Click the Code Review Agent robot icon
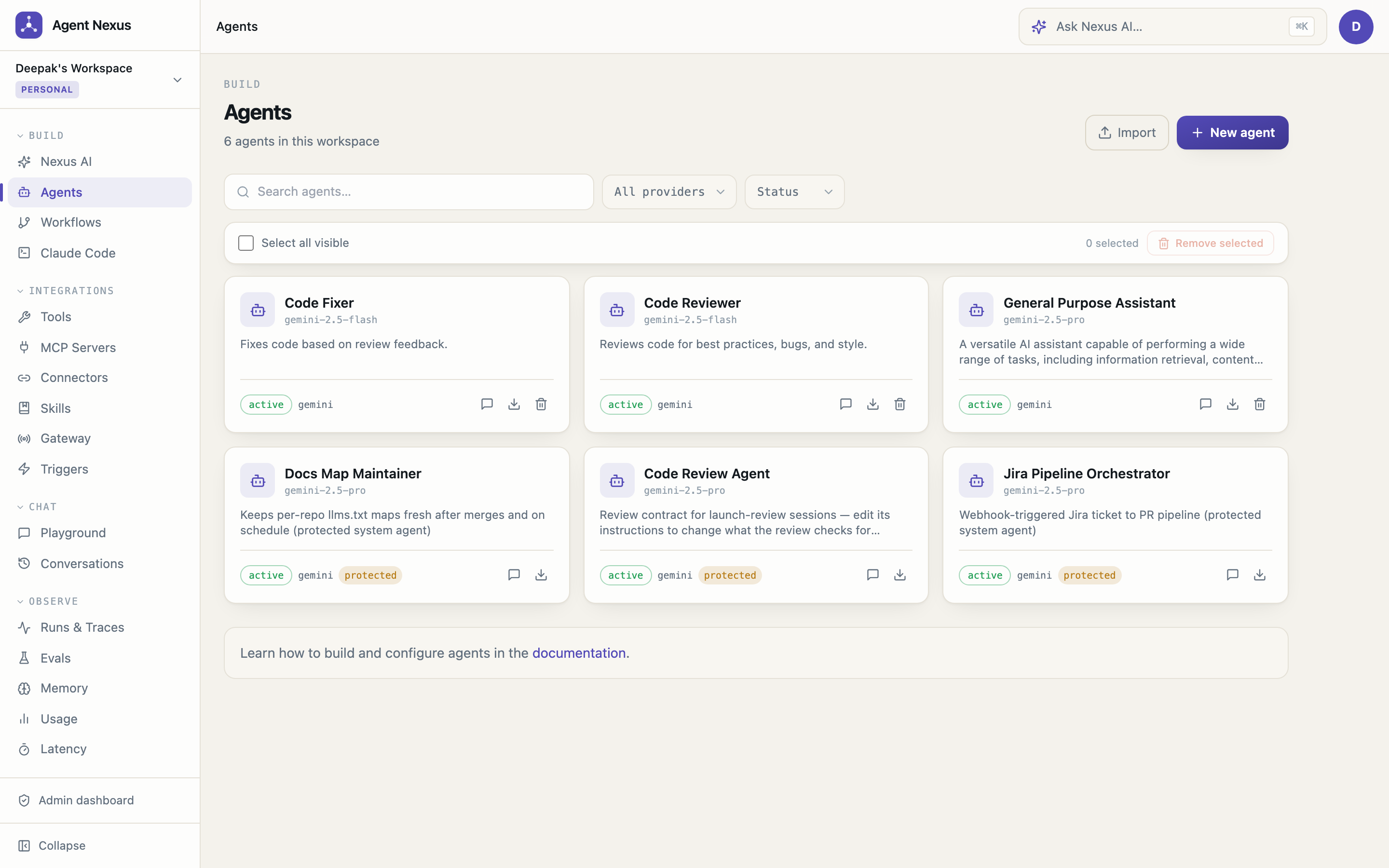The image size is (1389, 868). click(617, 480)
